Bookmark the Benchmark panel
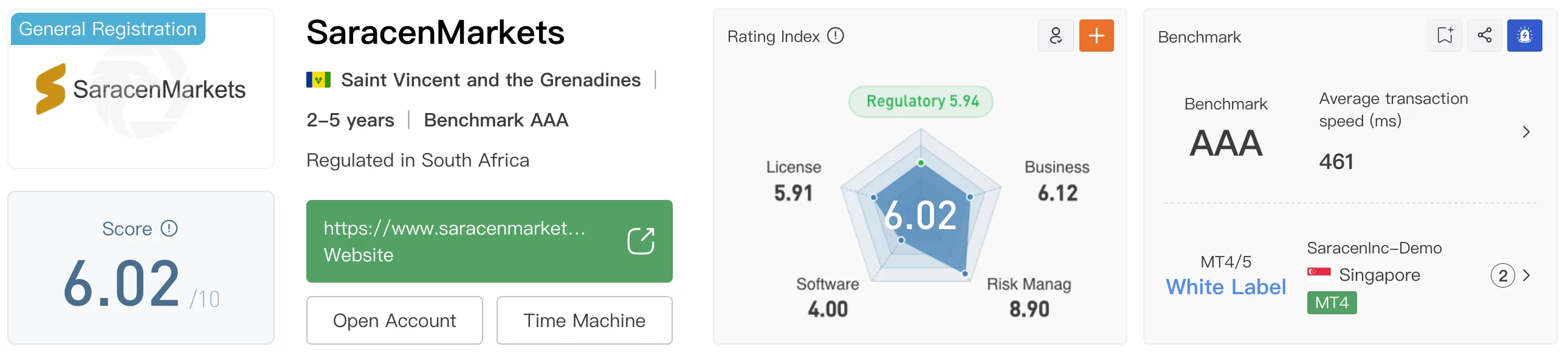The width and height of the screenshot is (1568, 355). (x=1445, y=36)
